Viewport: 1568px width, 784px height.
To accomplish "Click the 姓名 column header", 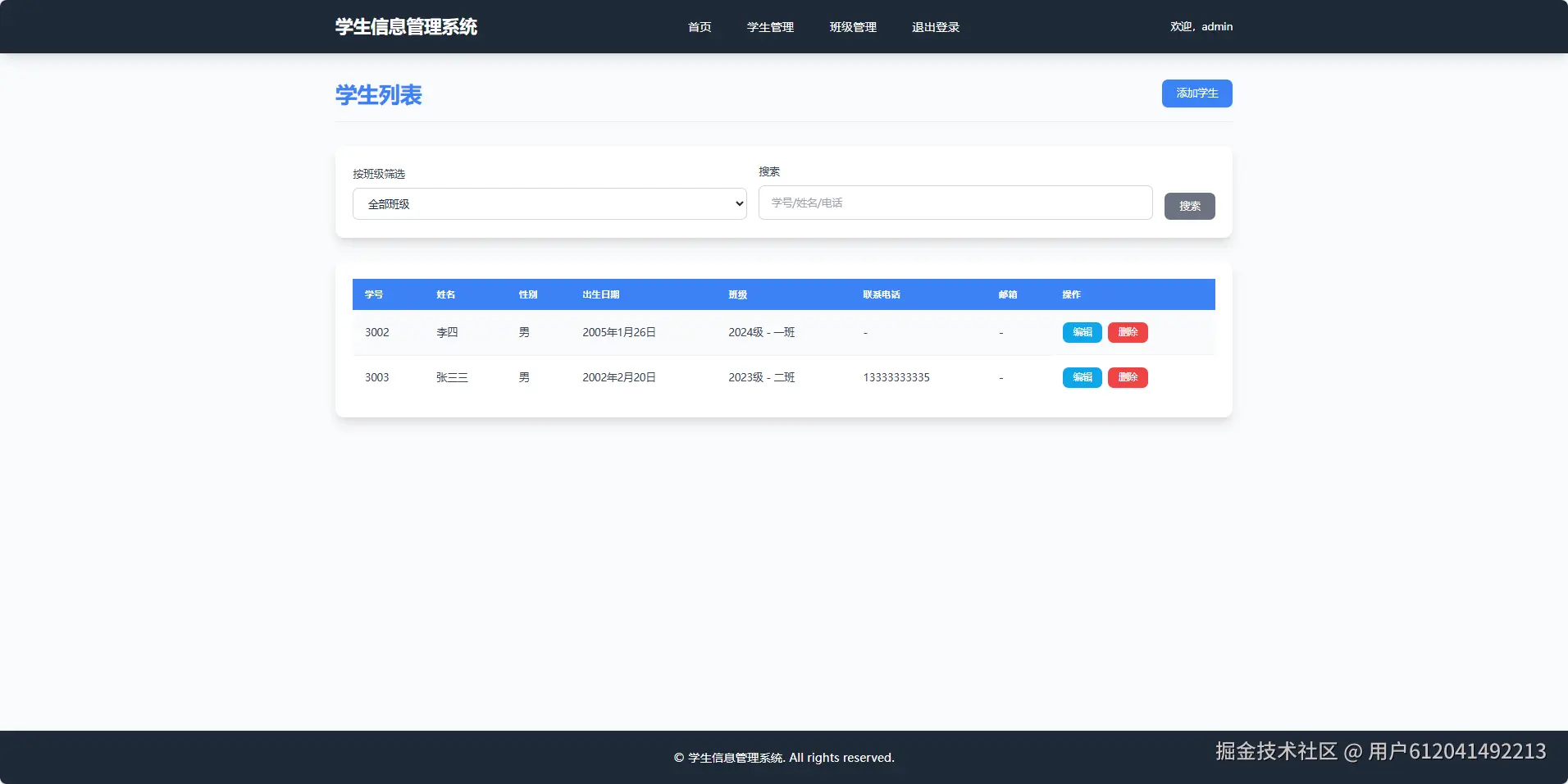I will click(x=445, y=294).
